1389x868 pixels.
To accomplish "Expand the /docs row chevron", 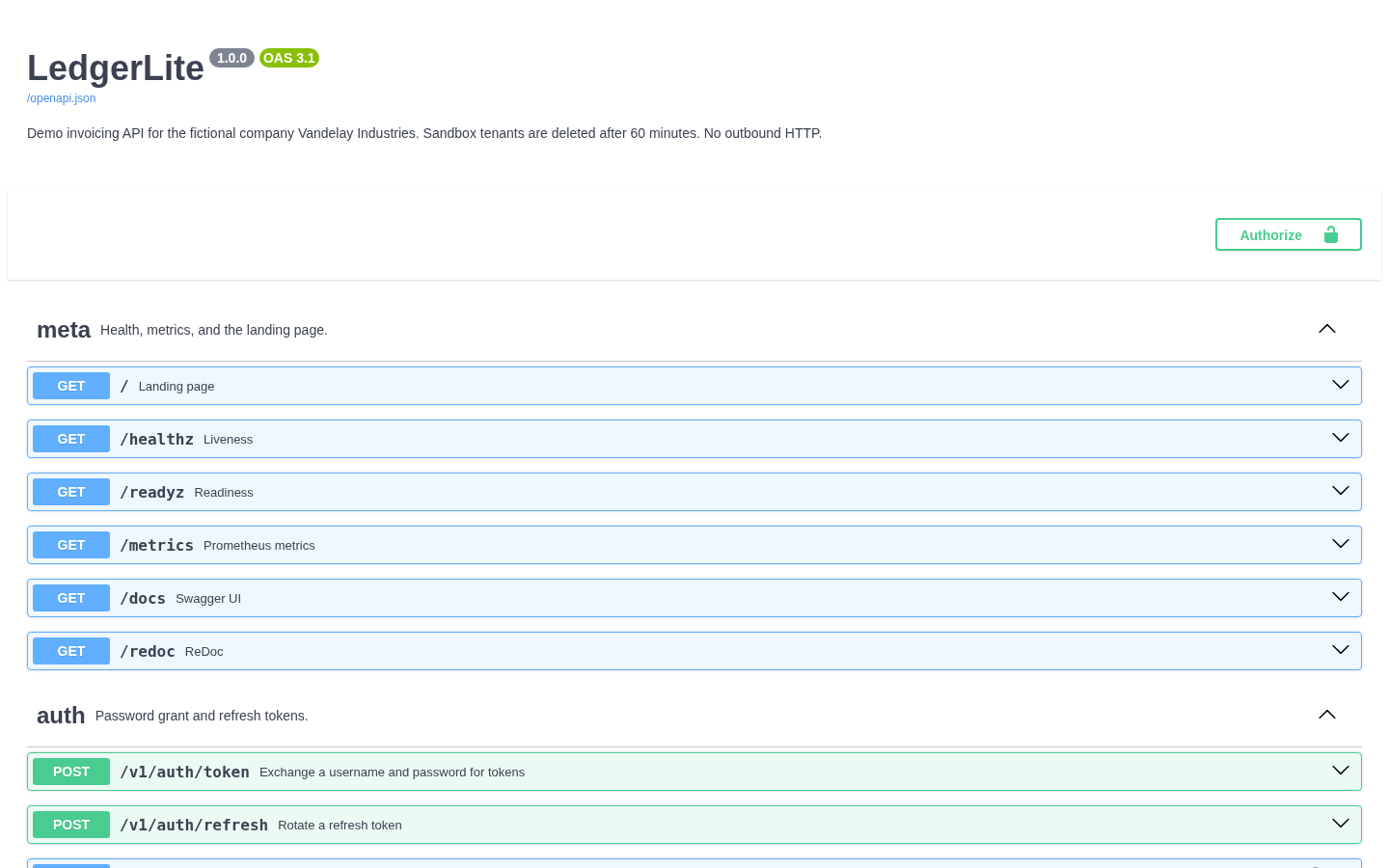I will click(1341, 597).
